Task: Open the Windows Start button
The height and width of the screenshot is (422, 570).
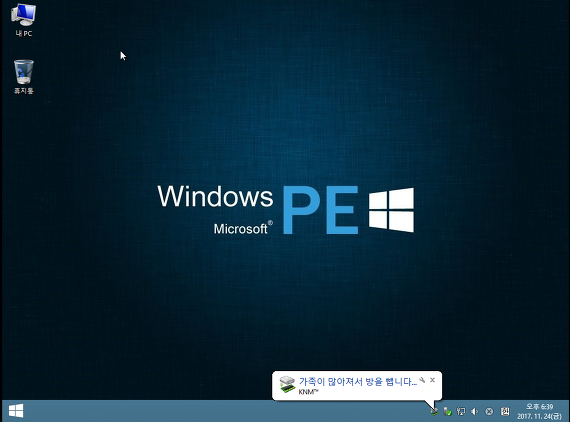Action: click(x=16, y=411)
